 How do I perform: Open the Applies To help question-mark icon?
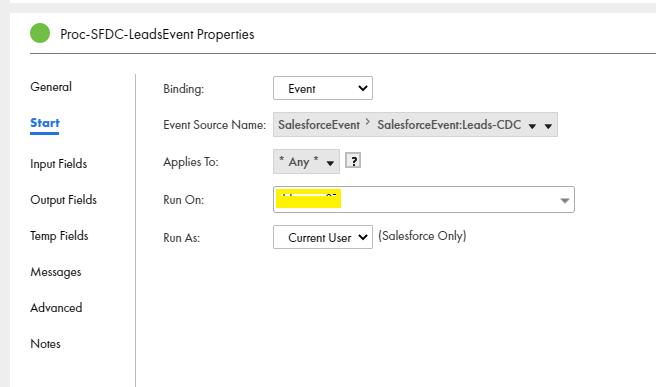point(353,161)
